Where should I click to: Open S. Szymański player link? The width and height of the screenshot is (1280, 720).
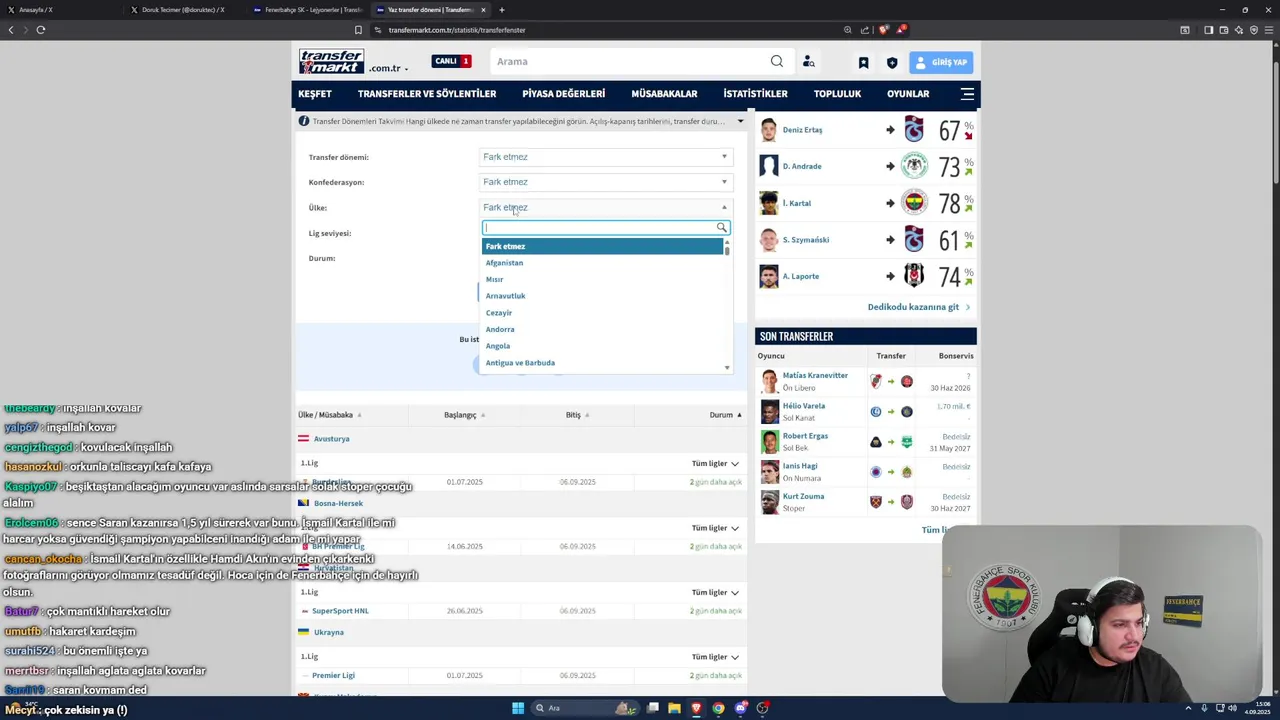point(806,240)
